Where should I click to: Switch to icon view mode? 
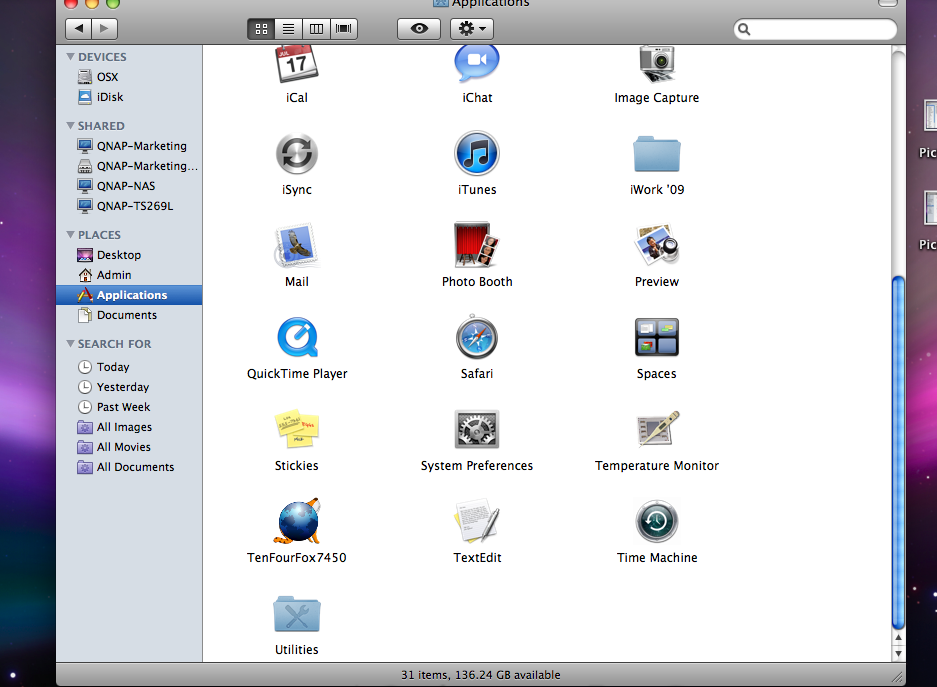point(261,29)
